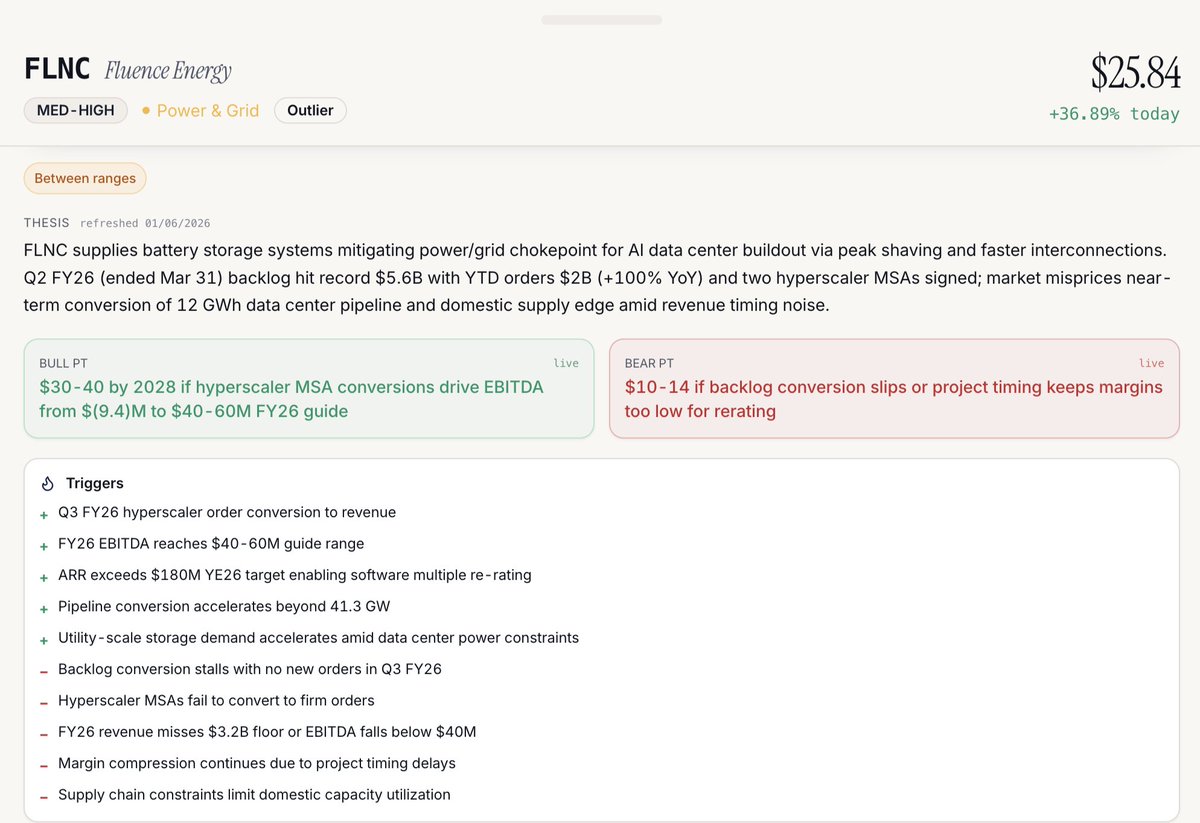Image resolution: width=1200 pixels, height=823 pixels.
Task: Click the minus icon for supply chain constraints
Action: [44, 796]
